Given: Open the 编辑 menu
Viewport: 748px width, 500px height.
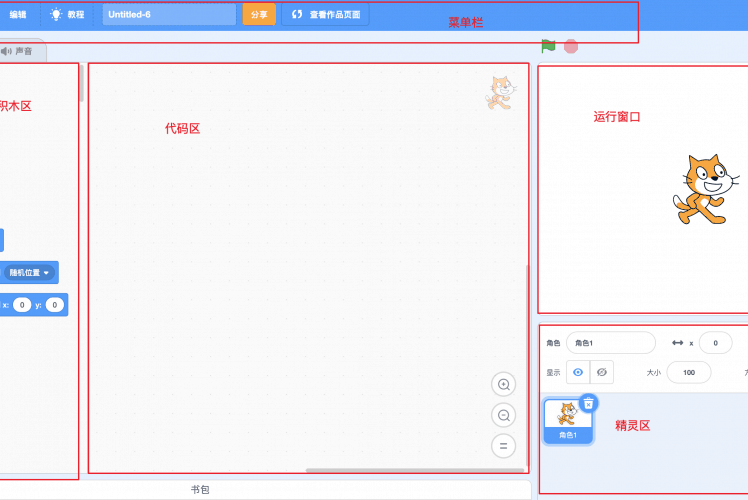Looking at the screenshot, I should pyautogui.click(x=18, y=15).
